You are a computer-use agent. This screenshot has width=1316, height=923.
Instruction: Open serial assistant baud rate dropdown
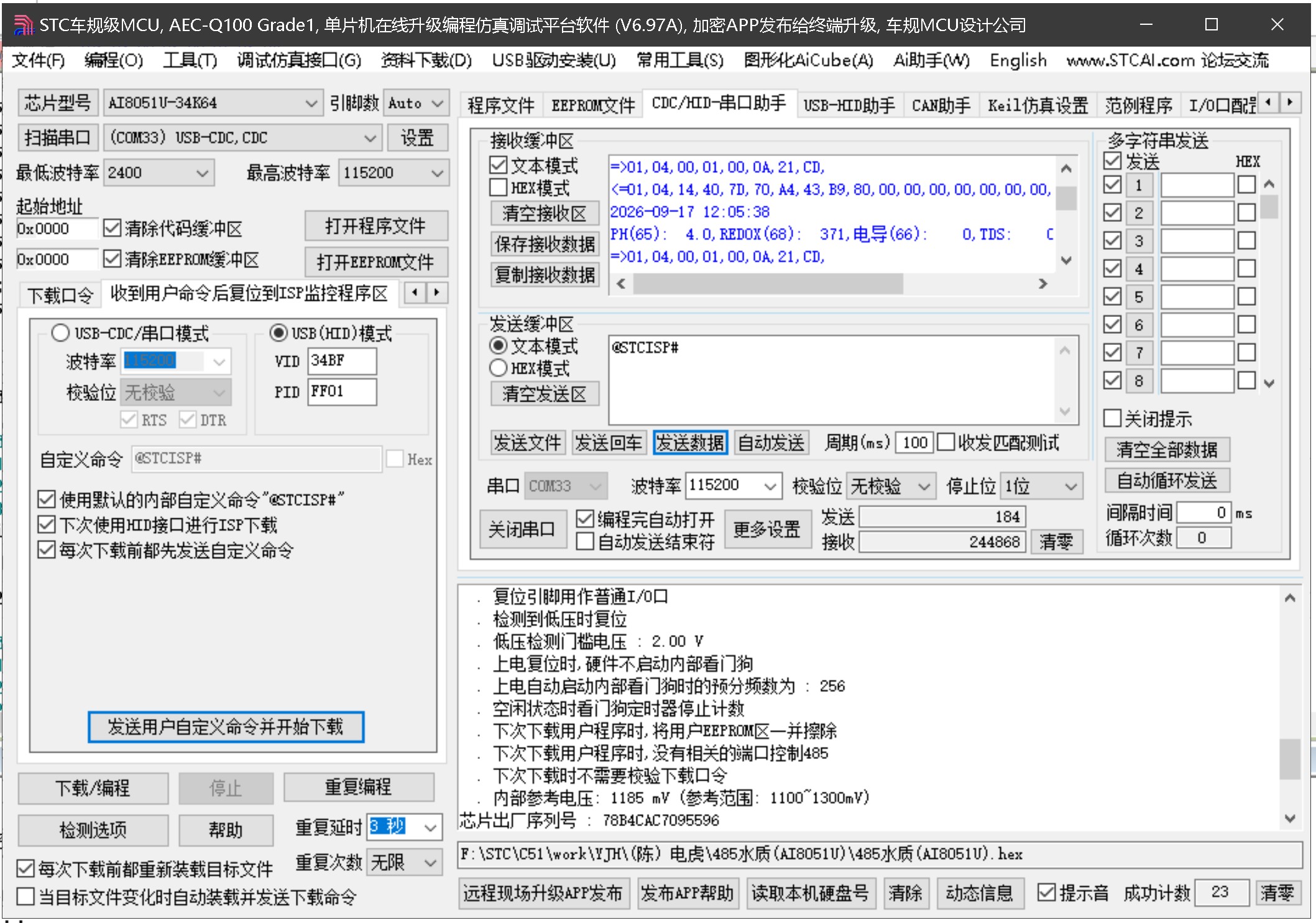(734, 485)
